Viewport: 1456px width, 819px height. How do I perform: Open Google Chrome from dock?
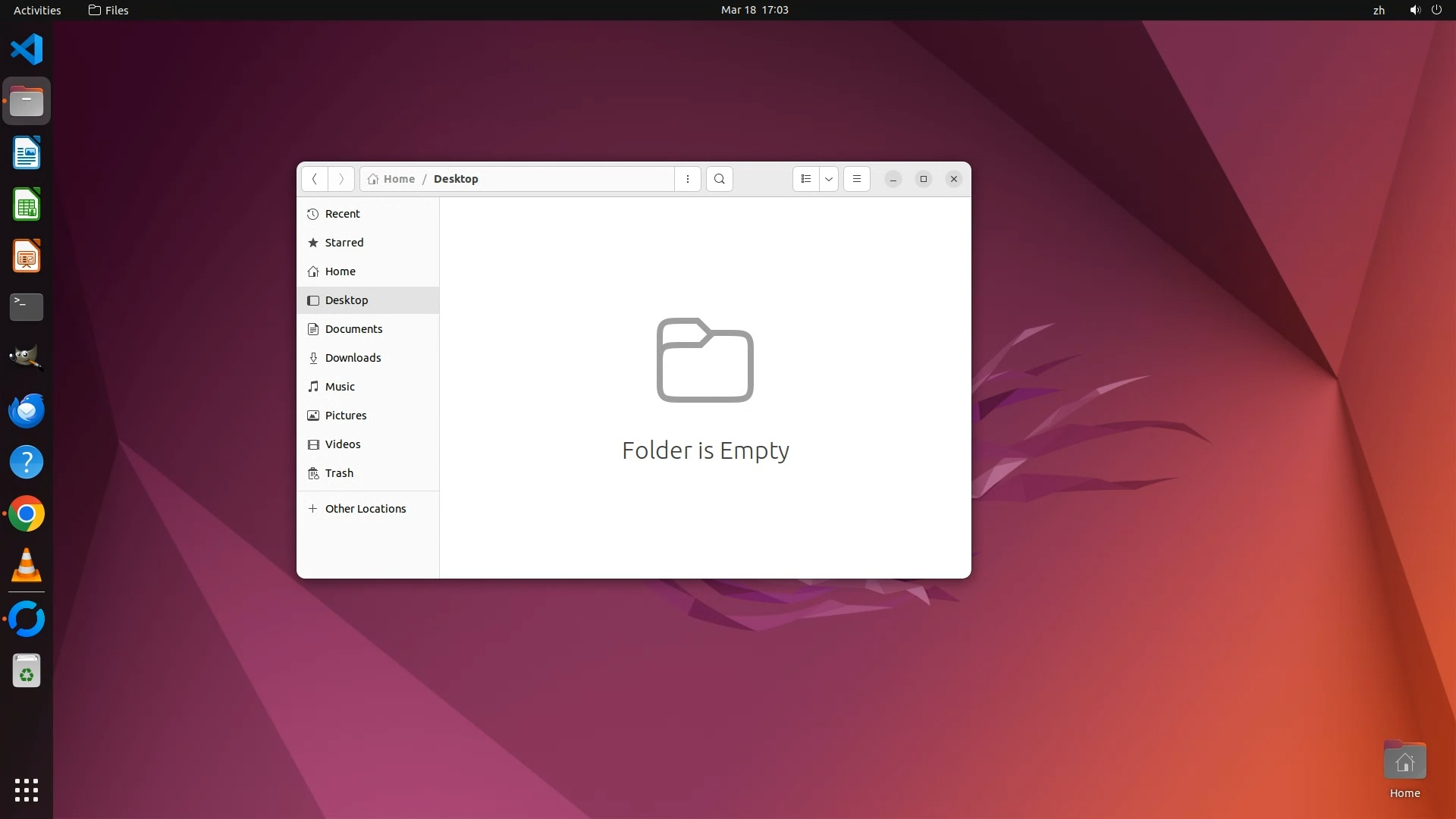coord(27,514)
